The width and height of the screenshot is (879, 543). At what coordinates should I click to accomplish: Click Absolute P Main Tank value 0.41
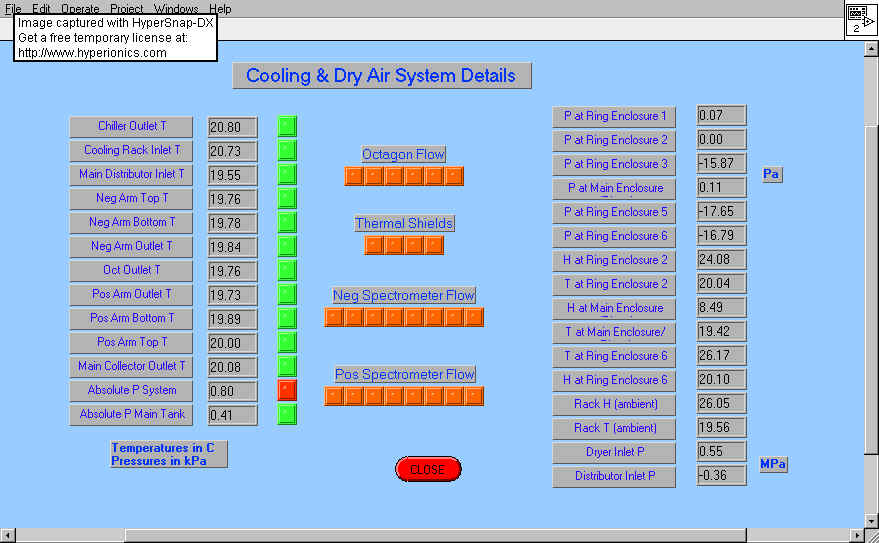pyautogui.click(x=233, y=415)
